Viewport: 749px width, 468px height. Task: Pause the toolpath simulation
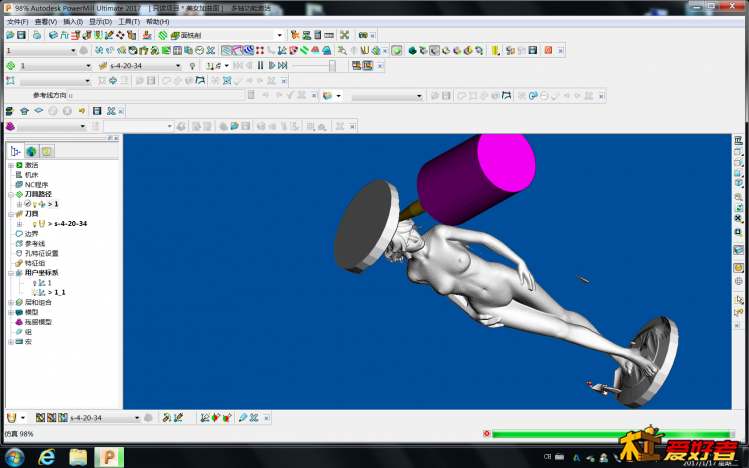pyautogui.click(x=260, y=65)
